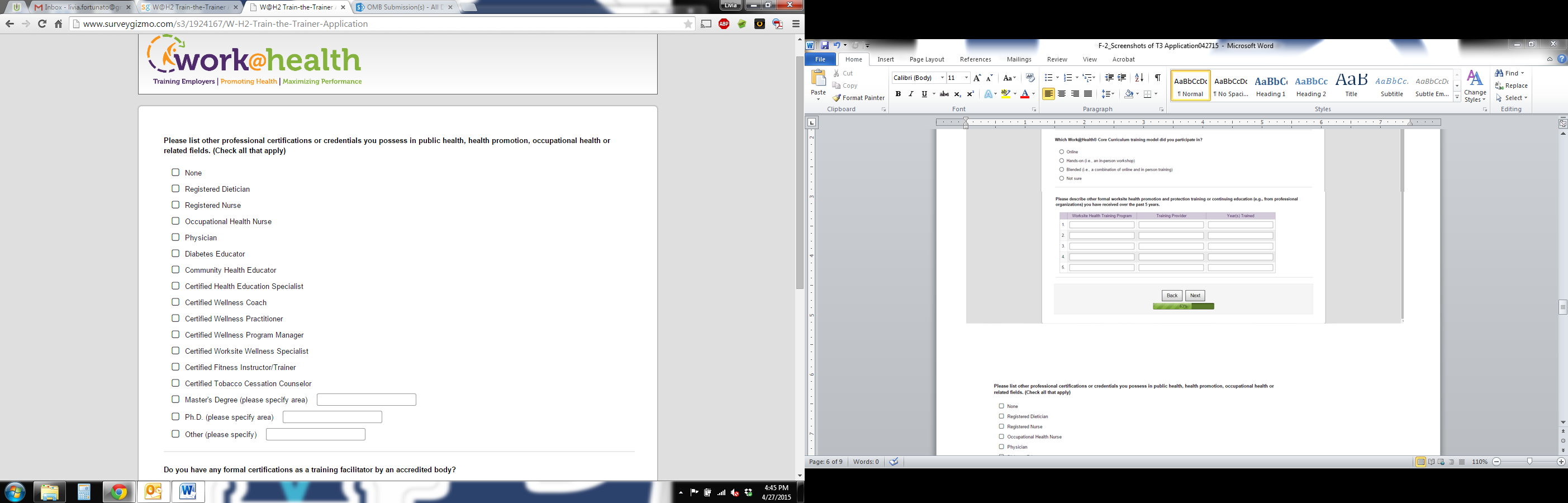Open the bullets list dropdown arrow
Image resolution: width=1568 pixels, height=503 pixels.
[x=1057, y=78]
